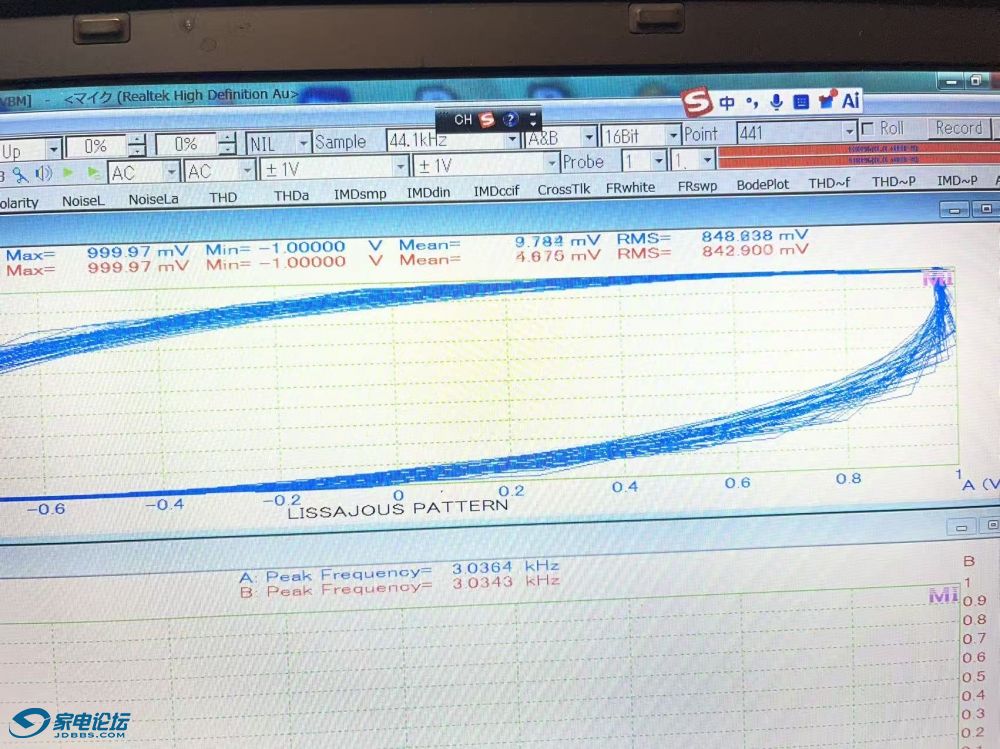This screenshot has height=749, width=1000.
Task: Select the IMDccif panel setting
Action: tap(496, 191)
